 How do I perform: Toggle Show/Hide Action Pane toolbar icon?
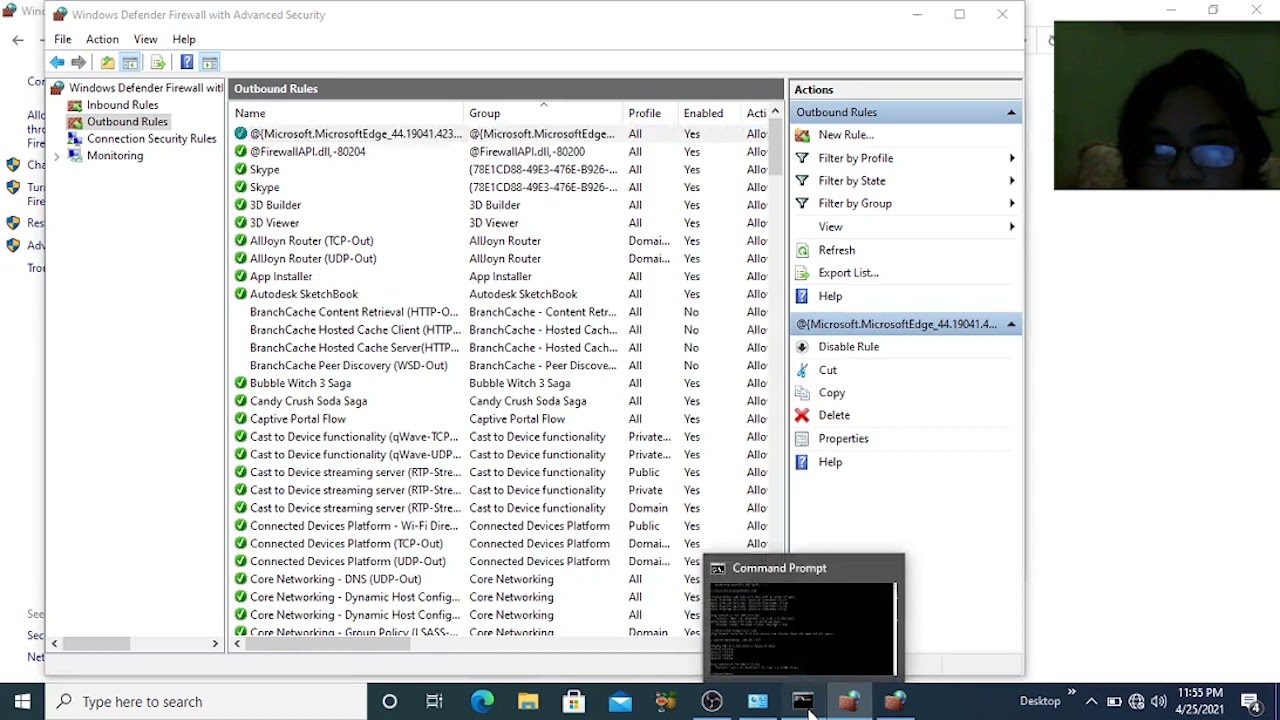click(x=210, y=62)
